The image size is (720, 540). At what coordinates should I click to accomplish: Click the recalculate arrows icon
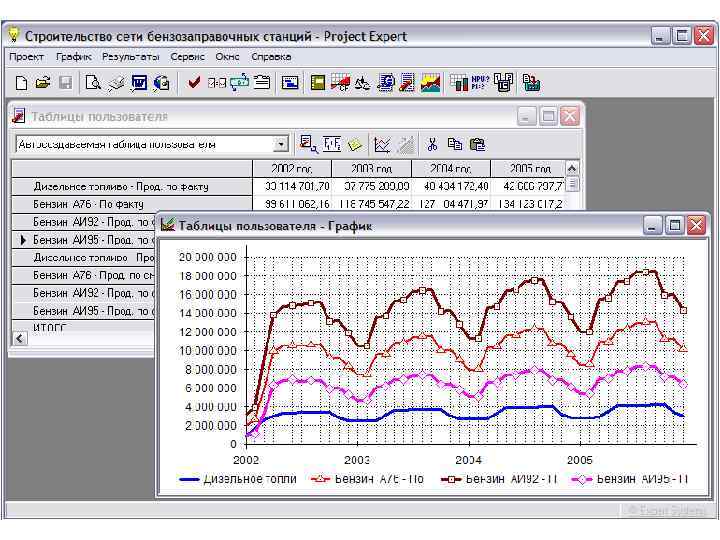(239, 83)
